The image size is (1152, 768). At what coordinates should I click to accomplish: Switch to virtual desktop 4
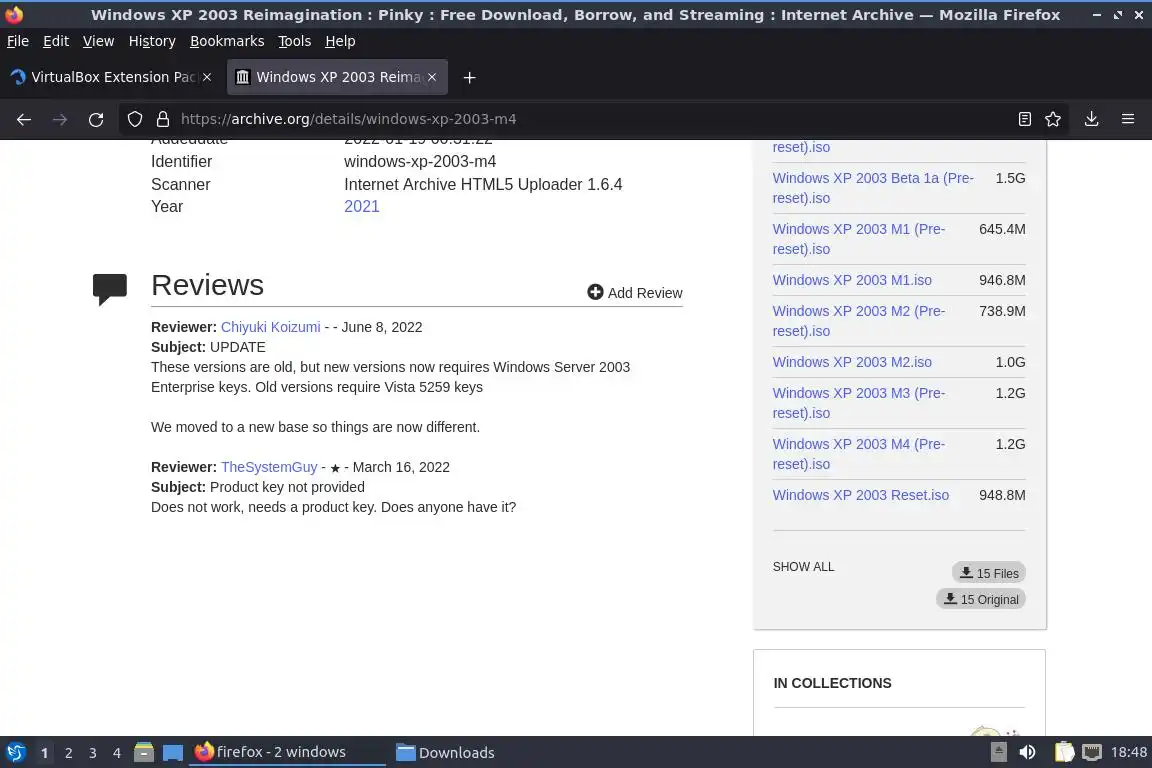[x=117, y=753]
